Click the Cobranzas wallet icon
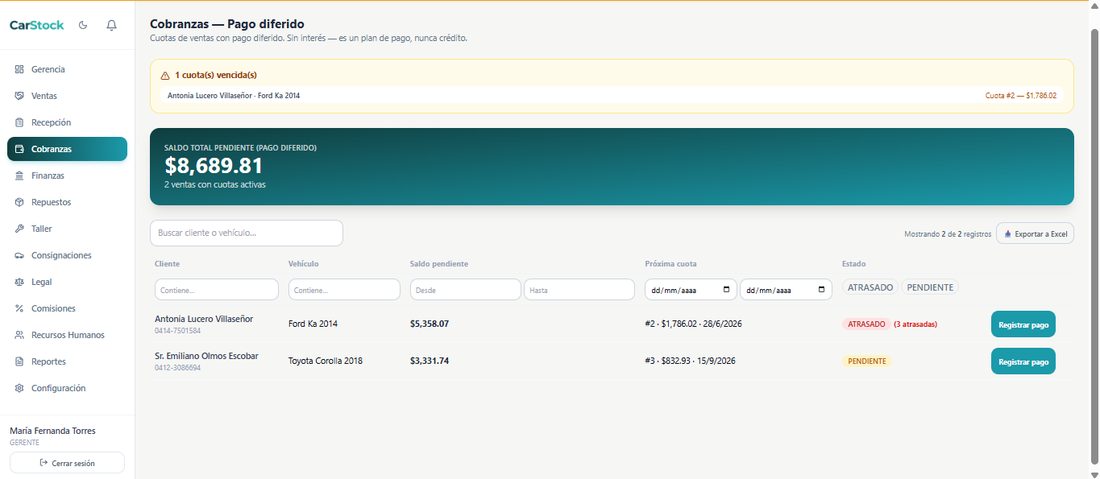Image resolution: width=1100 pixels, height=479 pixels. pyautogui.click(x=20, y=149)
